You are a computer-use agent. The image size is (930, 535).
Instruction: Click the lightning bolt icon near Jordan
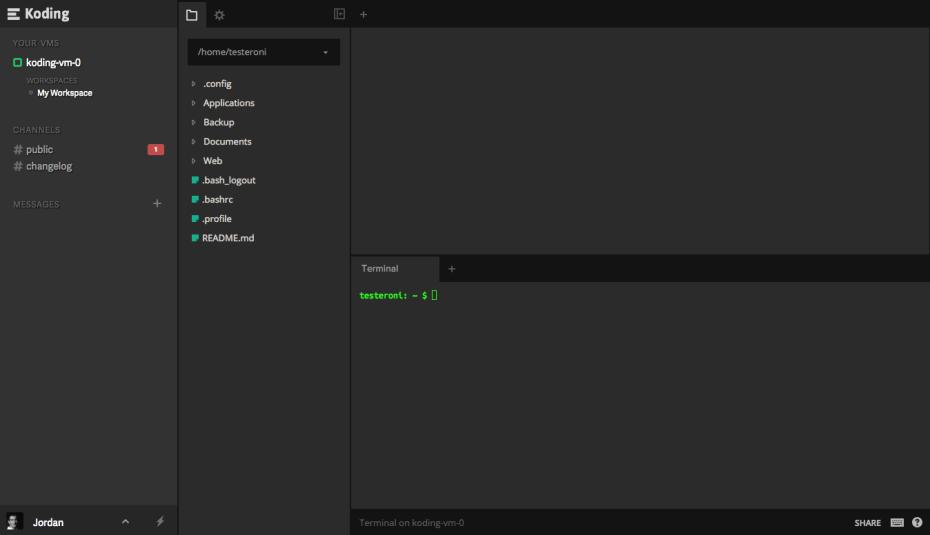160,521
